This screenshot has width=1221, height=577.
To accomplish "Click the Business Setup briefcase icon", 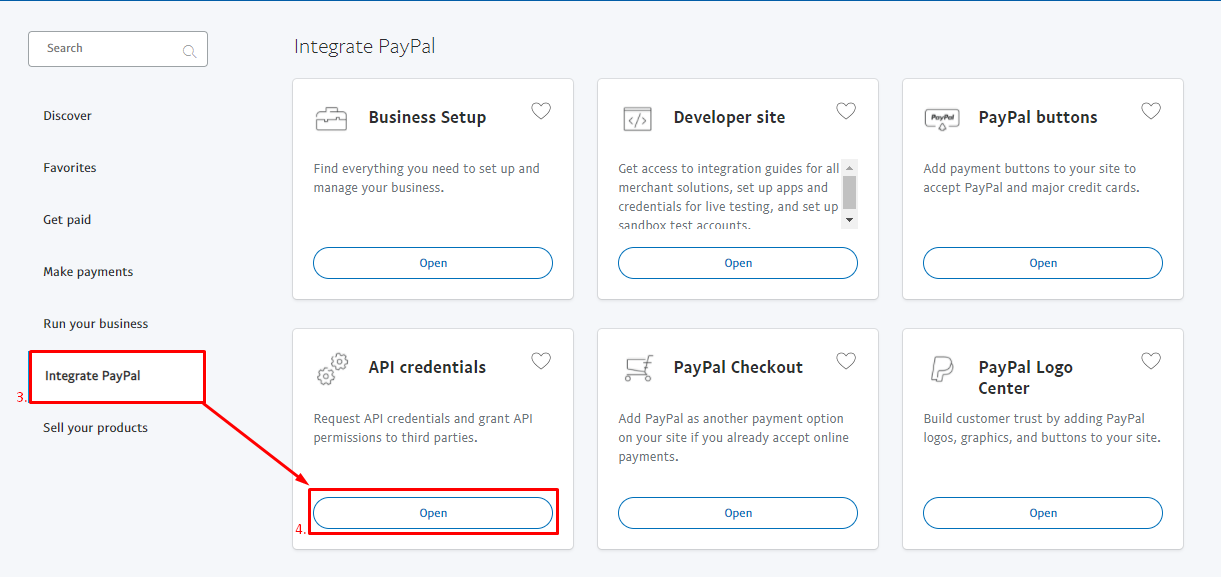I will click(331, 115).
